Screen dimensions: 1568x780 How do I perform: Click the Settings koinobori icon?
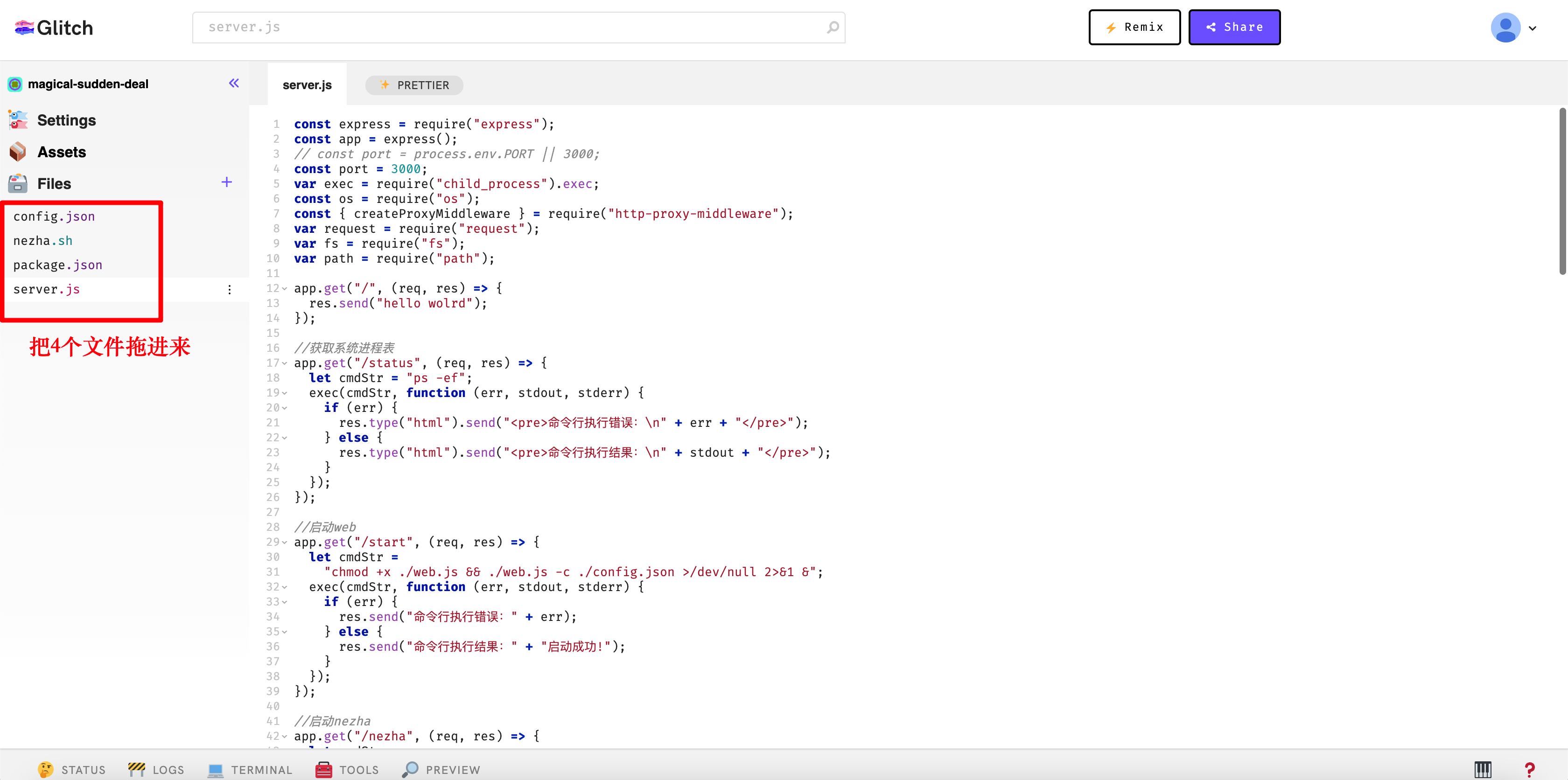pyautogui.click(x=18, y=120)
